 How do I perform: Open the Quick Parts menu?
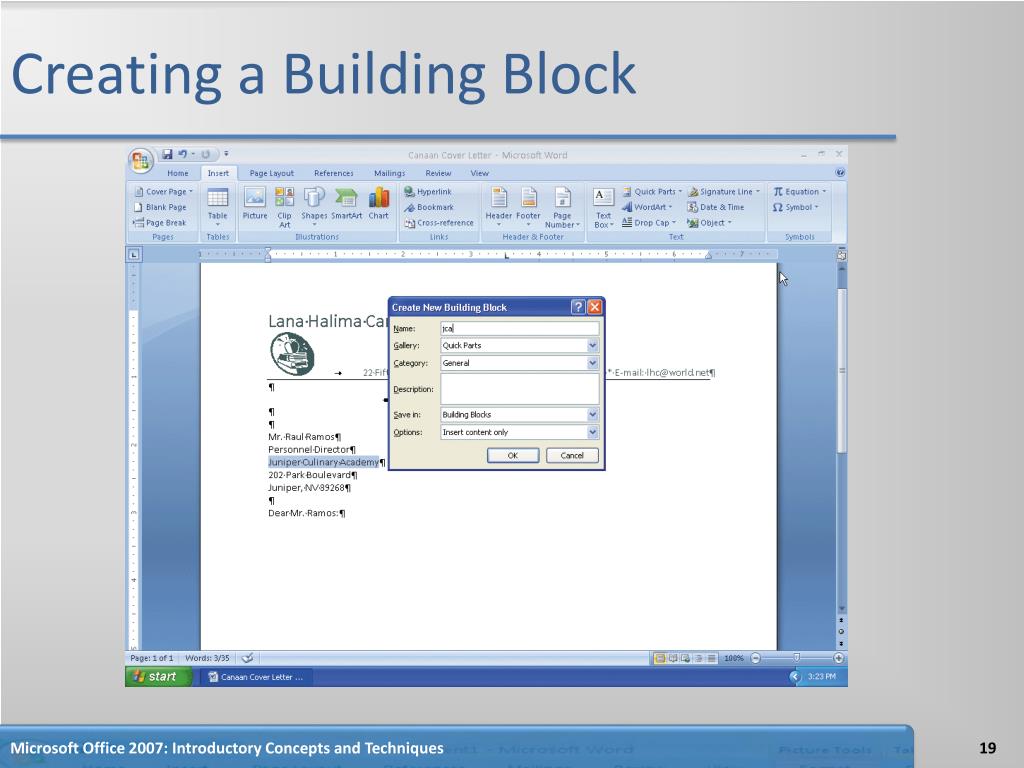(x=652, y=191)
